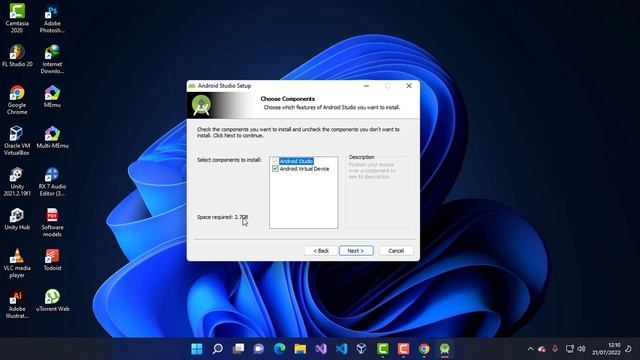Click Android Studio Setup taskbar icon

coord(444,349)
